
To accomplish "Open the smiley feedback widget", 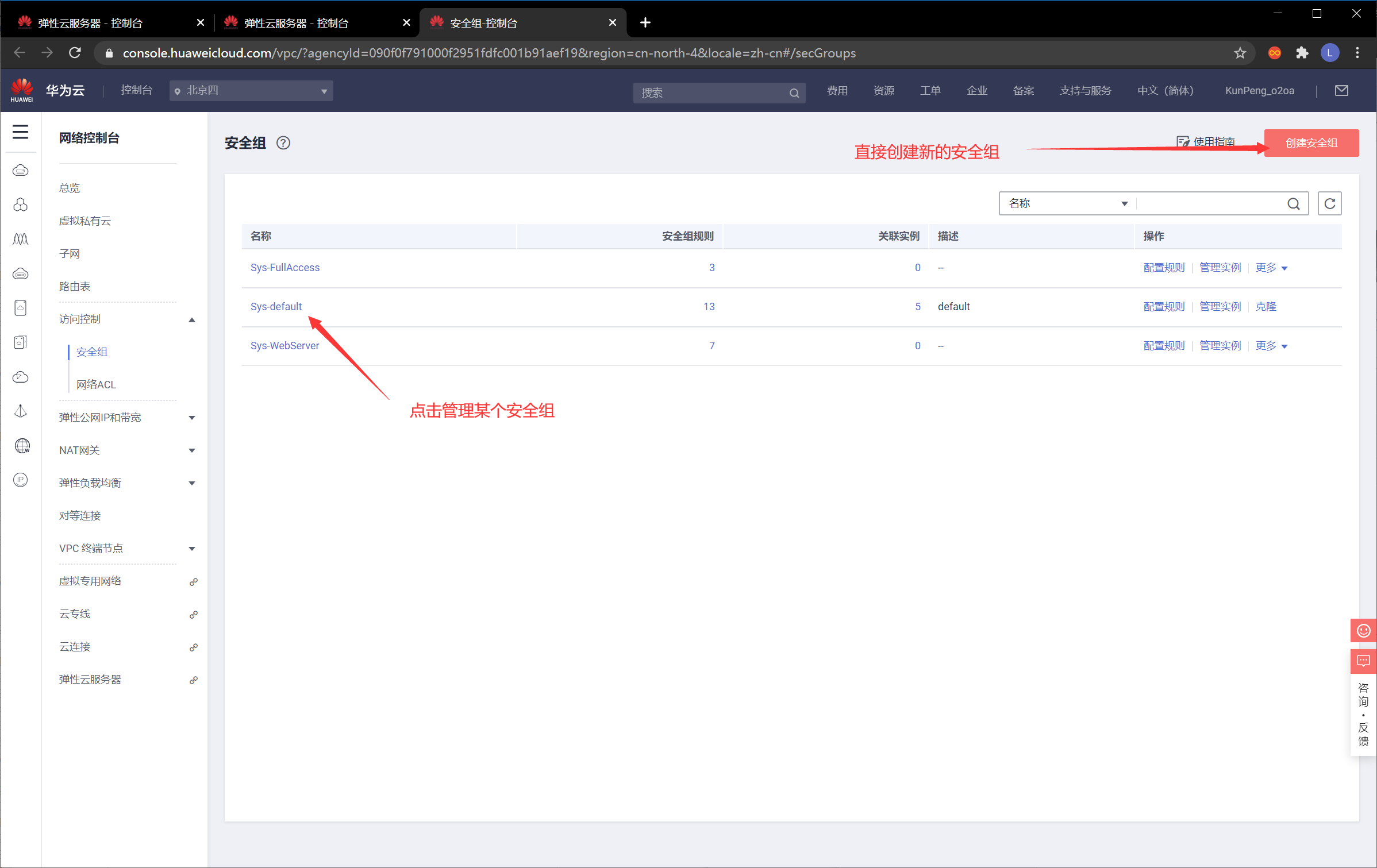I will (x=1363, y=631).
